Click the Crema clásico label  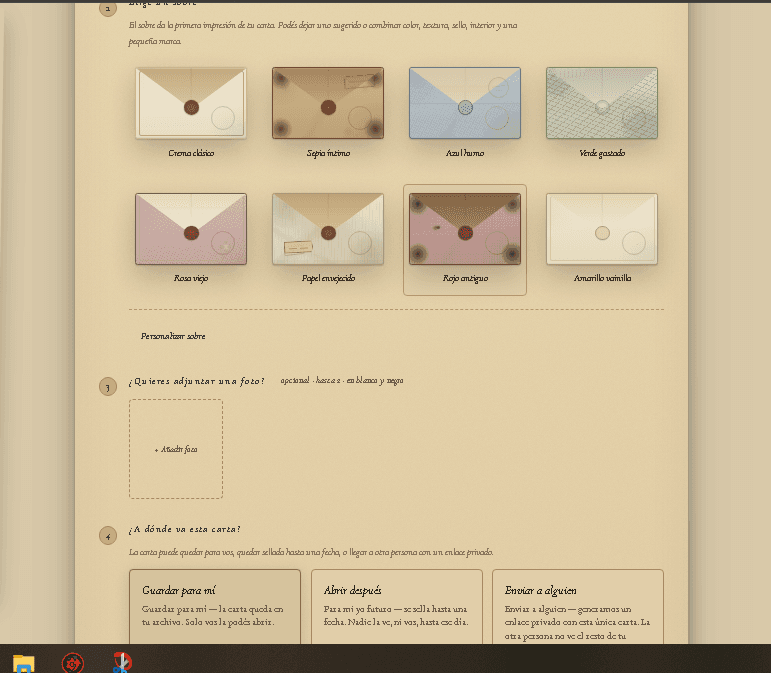pos(191,153)
